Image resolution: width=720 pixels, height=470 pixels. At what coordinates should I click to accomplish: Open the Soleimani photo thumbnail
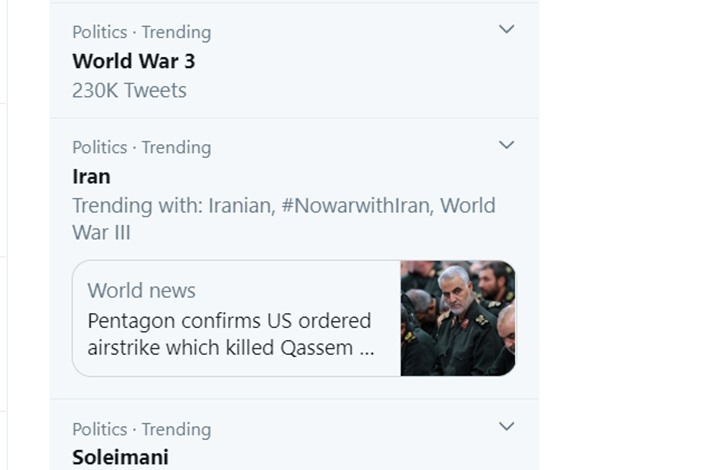tap(458, 318)
